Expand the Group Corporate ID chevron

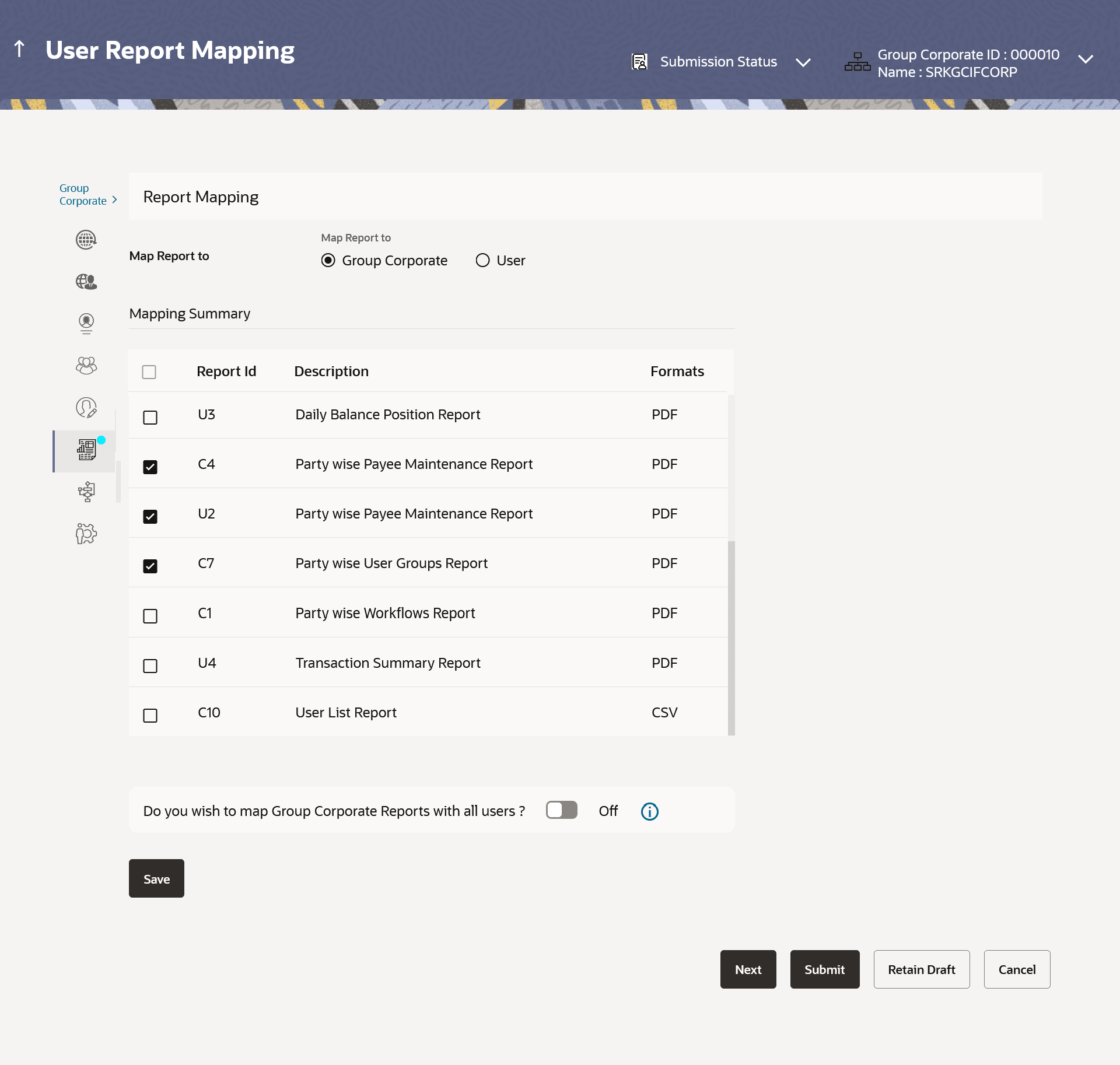click(x=1085, y=59)
